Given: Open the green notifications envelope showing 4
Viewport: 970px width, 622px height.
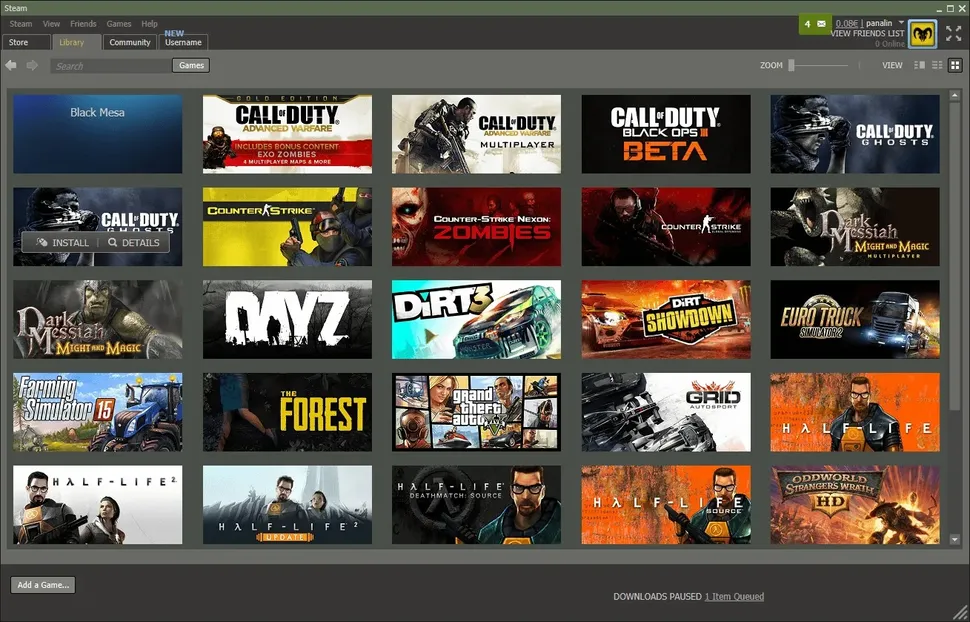Looking at the screenshot, I should tap(815, 24).
